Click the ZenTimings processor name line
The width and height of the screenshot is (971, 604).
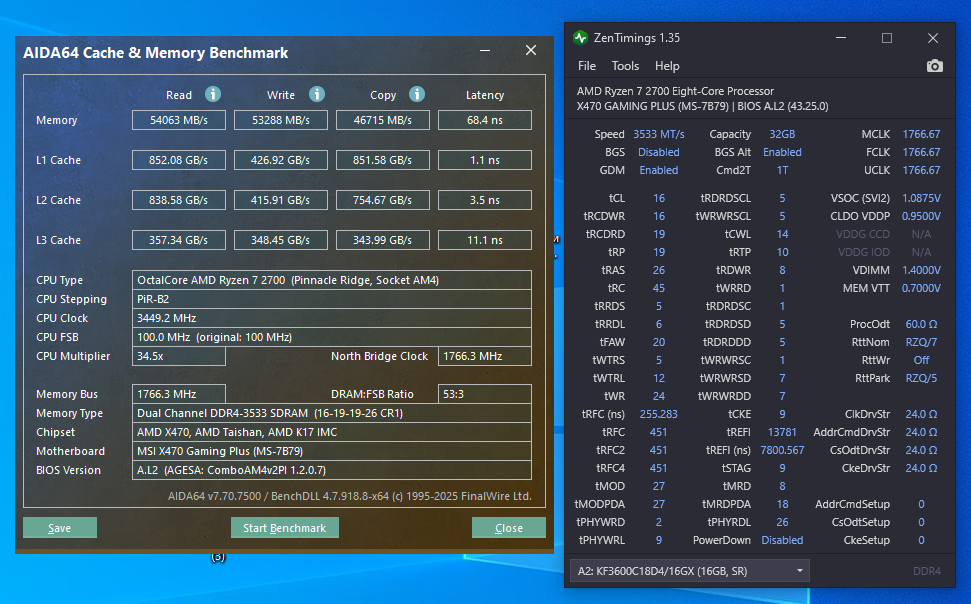675,91
